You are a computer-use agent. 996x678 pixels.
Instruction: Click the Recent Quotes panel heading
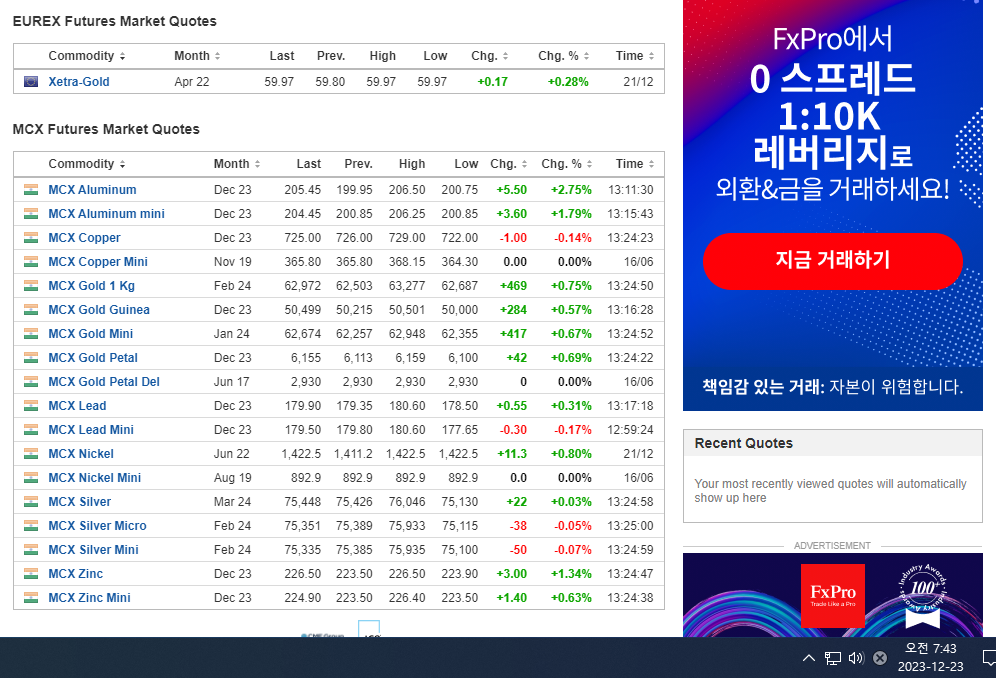pyautogui.click(x=744, y=443)
